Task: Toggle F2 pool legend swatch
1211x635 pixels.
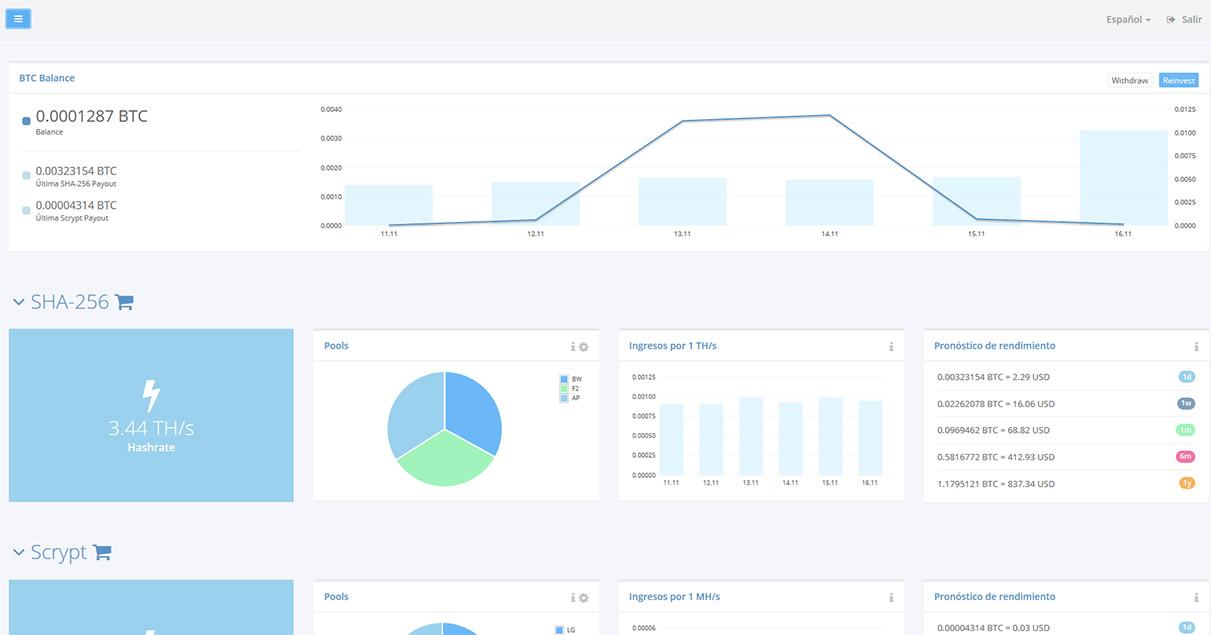Action: pyautogui.click(x=564, y=388)
